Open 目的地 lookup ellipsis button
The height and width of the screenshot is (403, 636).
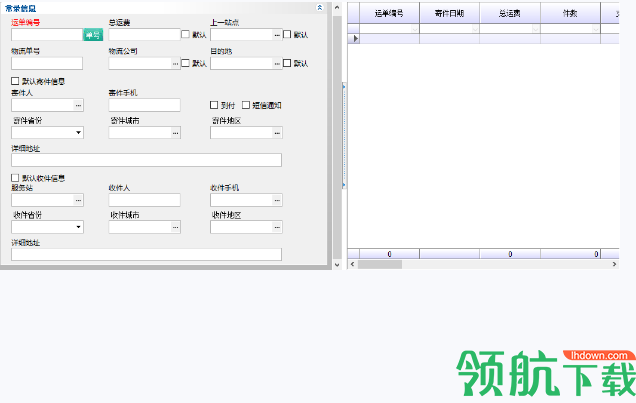point(277,63)
